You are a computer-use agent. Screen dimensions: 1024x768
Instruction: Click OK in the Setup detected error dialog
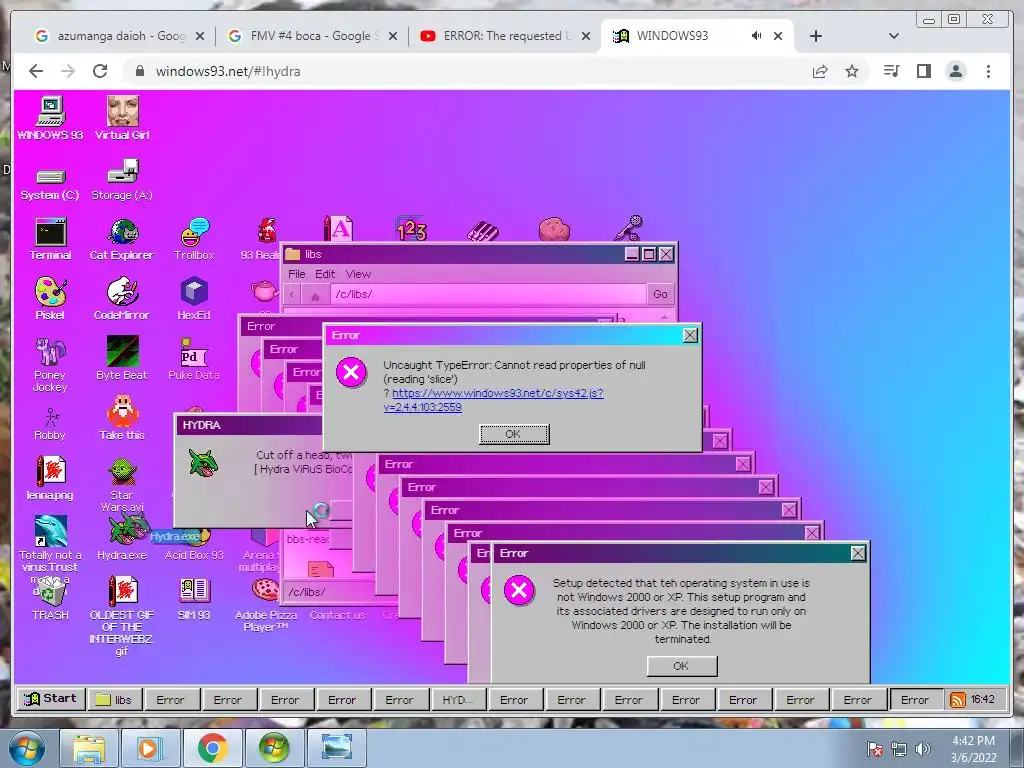pos(682,665)
